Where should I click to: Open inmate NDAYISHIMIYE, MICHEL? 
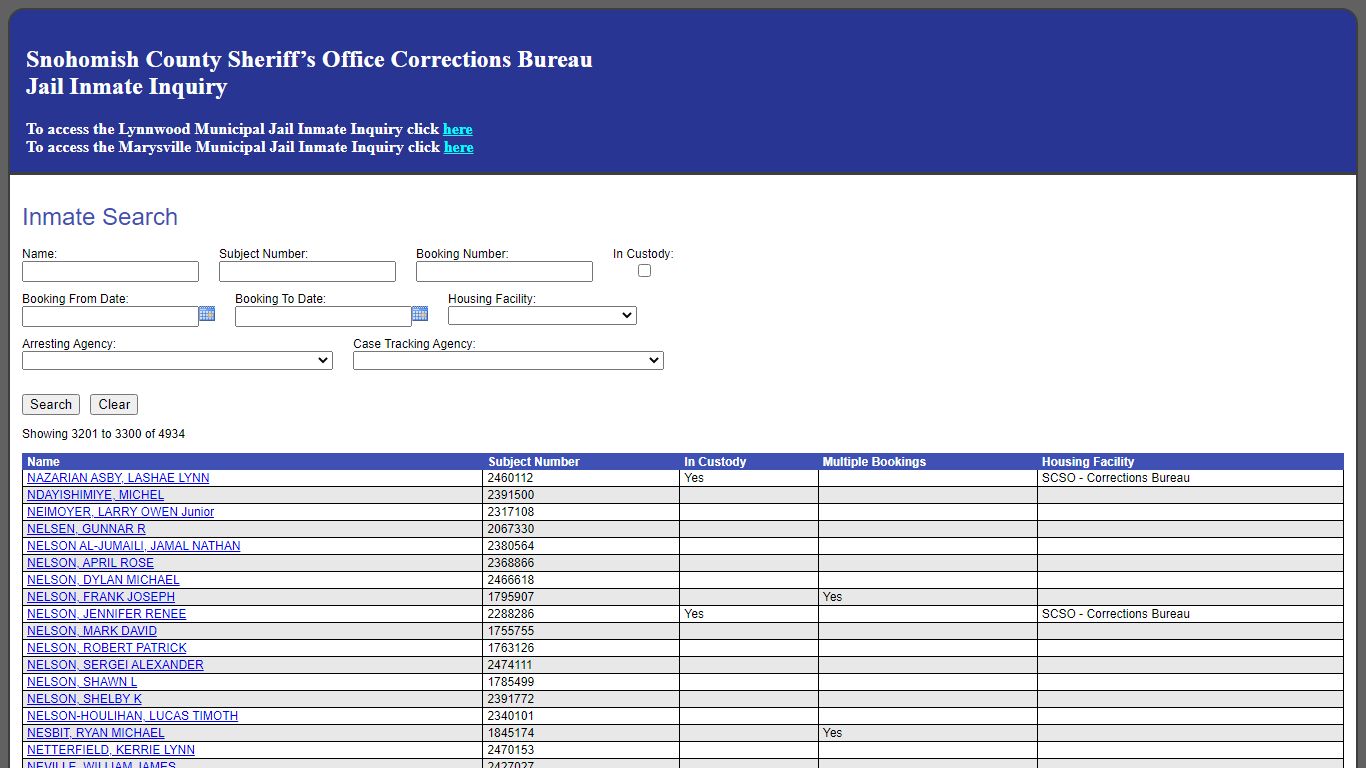pyautogui.click(x=95, y=495)
